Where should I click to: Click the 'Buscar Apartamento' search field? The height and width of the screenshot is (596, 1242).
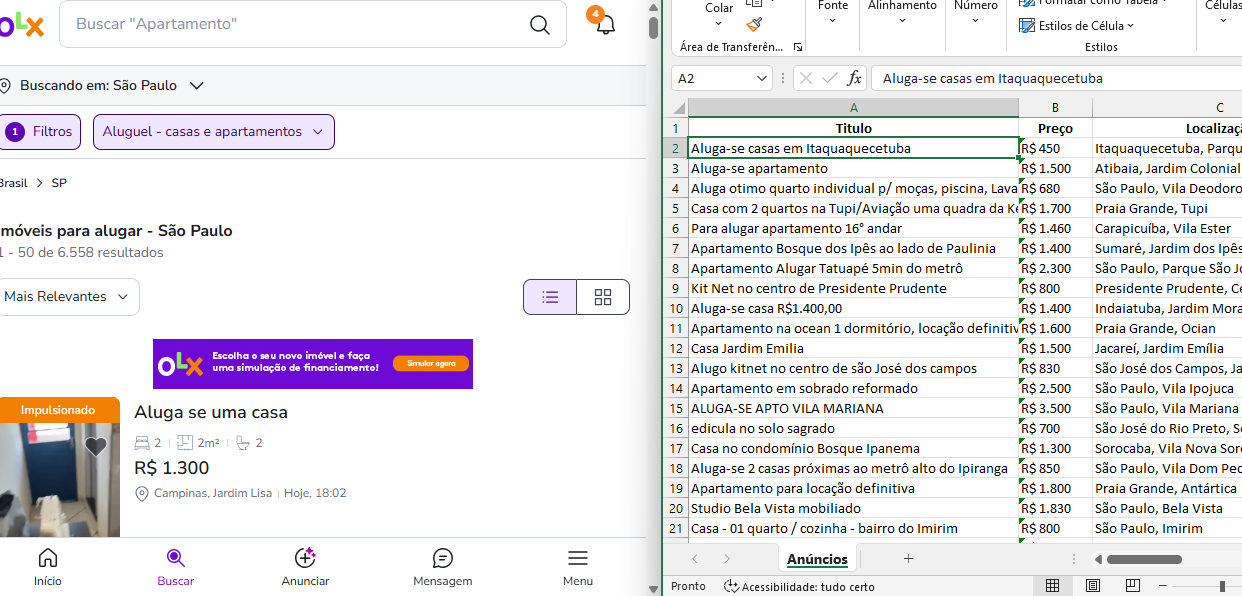click(300, 24)
